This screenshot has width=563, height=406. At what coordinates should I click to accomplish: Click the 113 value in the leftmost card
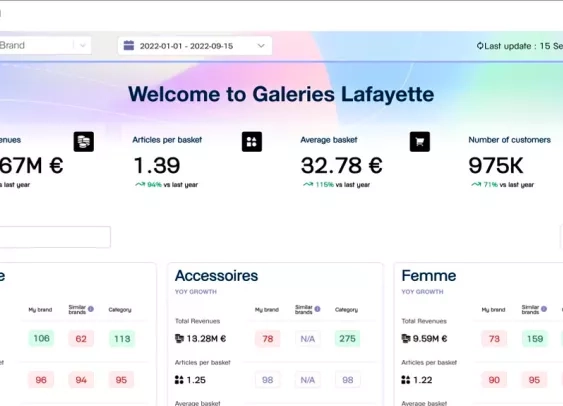tap(122, 339)
